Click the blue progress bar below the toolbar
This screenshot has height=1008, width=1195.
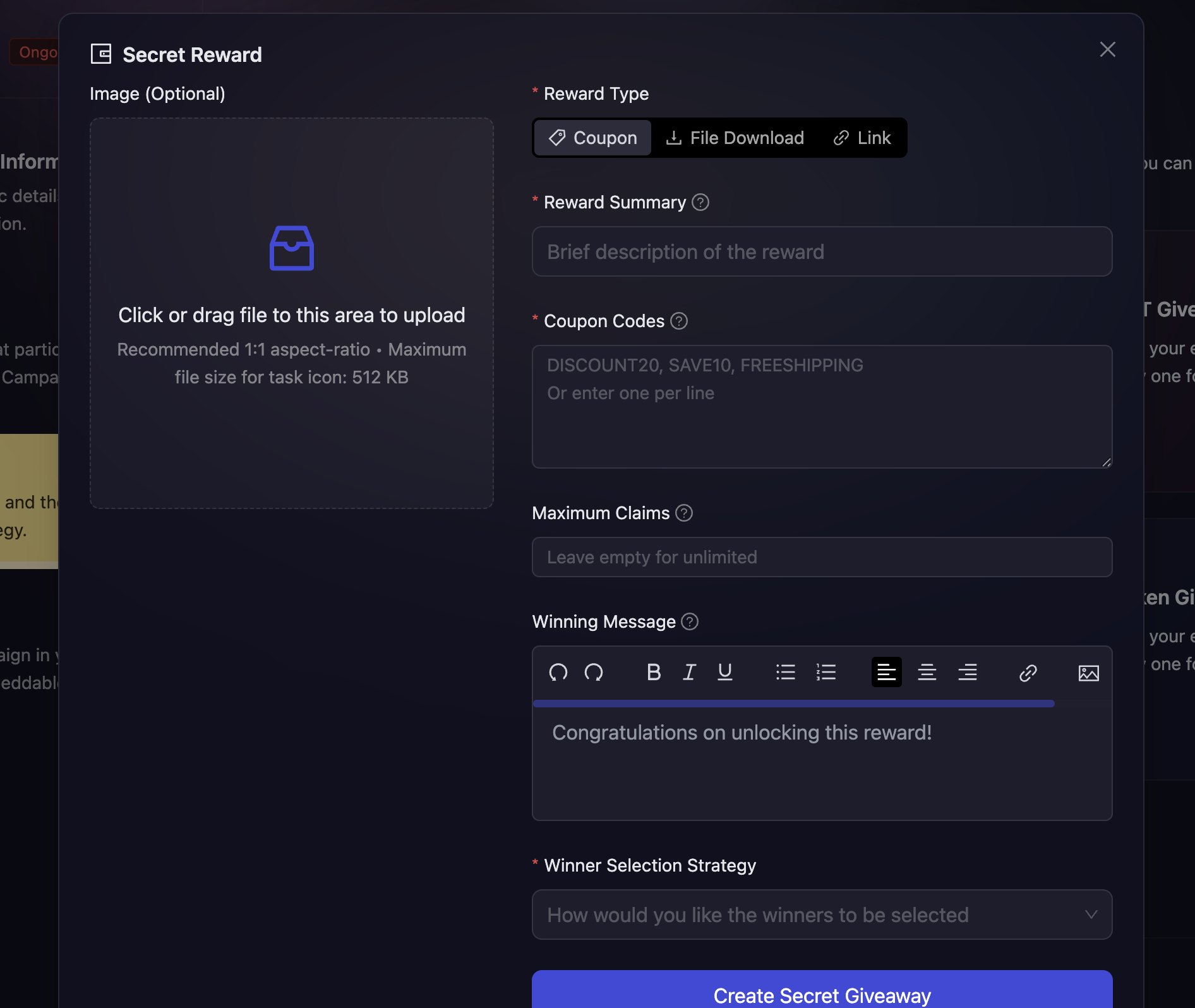[793, 703]
